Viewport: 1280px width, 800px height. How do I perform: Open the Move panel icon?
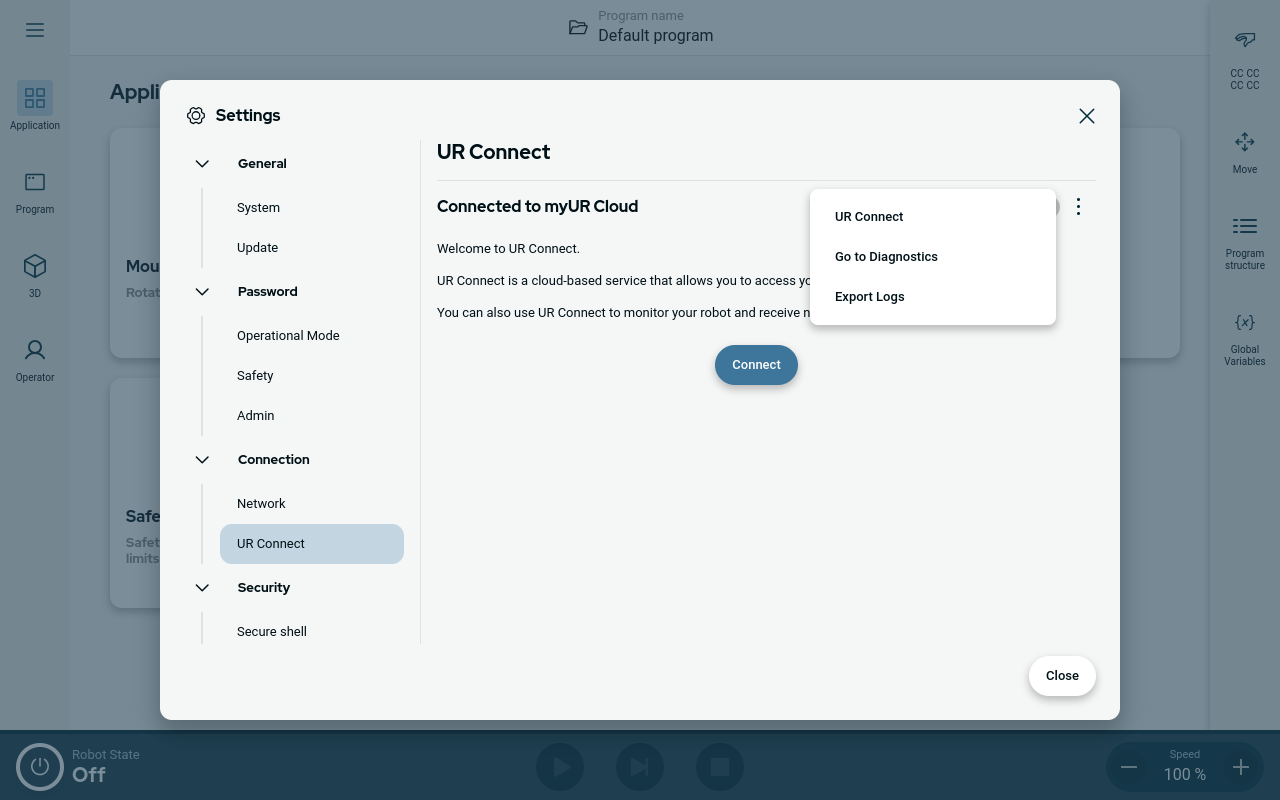1244,143
